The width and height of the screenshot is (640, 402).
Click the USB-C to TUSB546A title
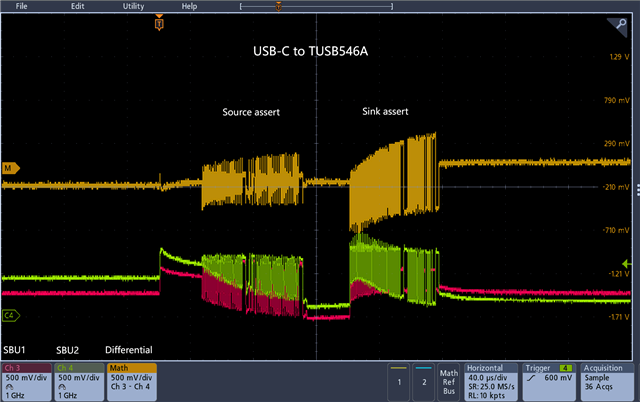click(x=310, y=51)
